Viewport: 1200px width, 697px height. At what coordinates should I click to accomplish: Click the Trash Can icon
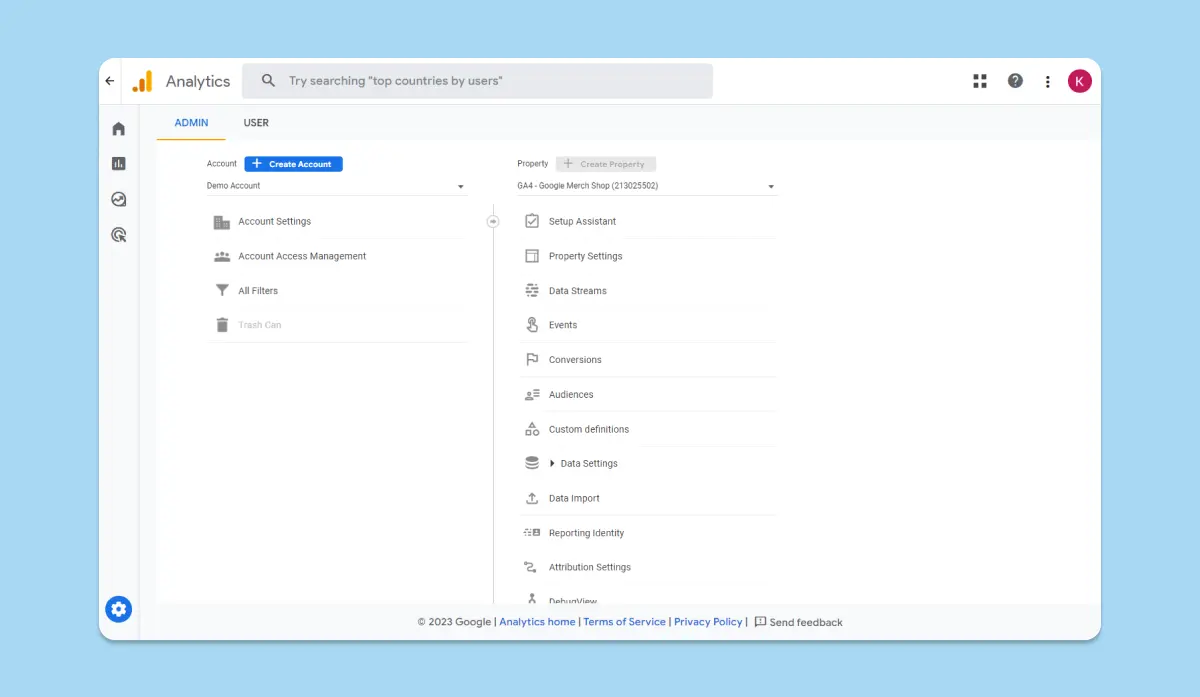pos(222,325)
